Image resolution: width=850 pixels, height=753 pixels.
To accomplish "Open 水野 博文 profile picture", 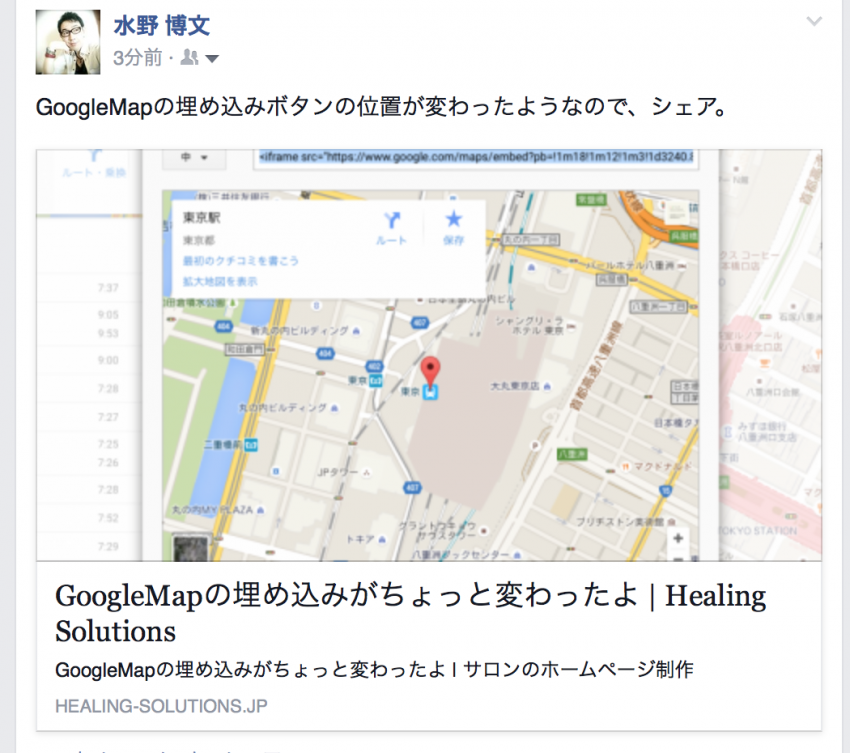I will 68,42.
